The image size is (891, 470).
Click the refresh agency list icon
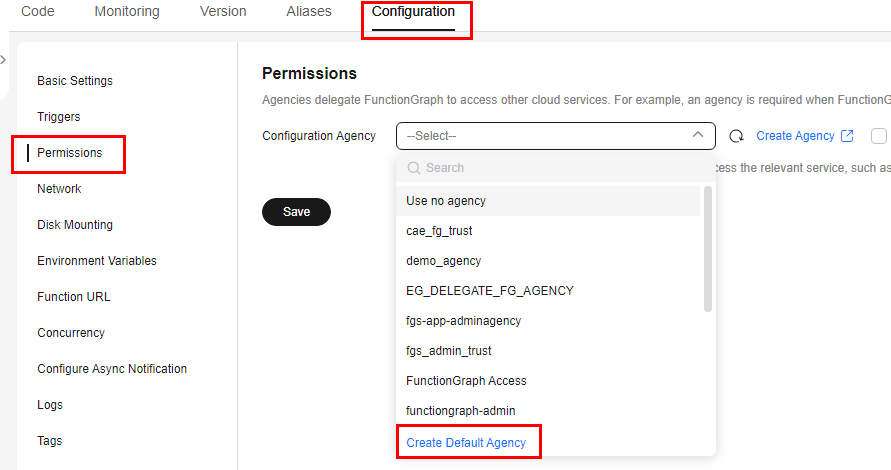736,136
